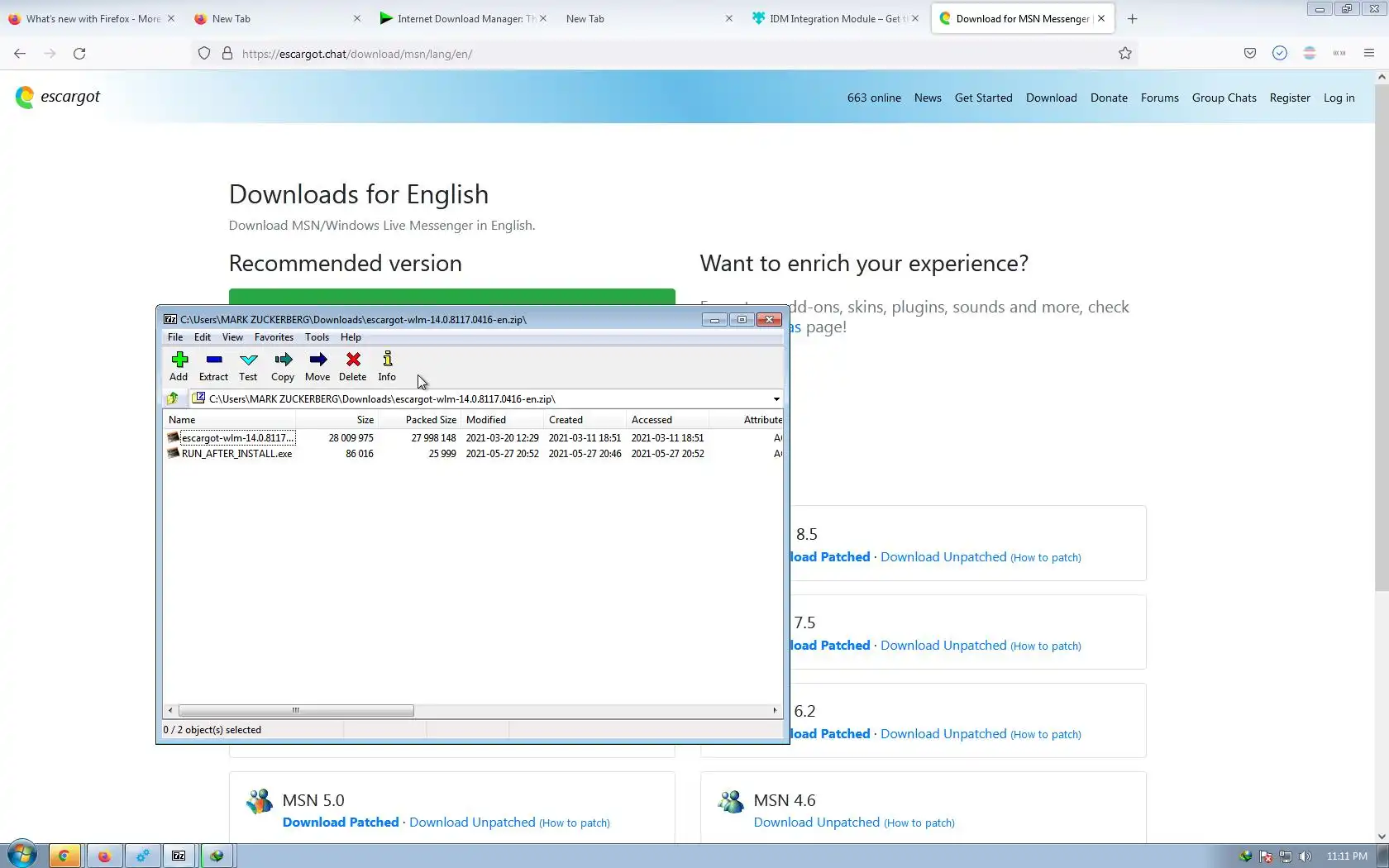
Task: Open the File menu in 7-Zip
Action: [175, 337]
